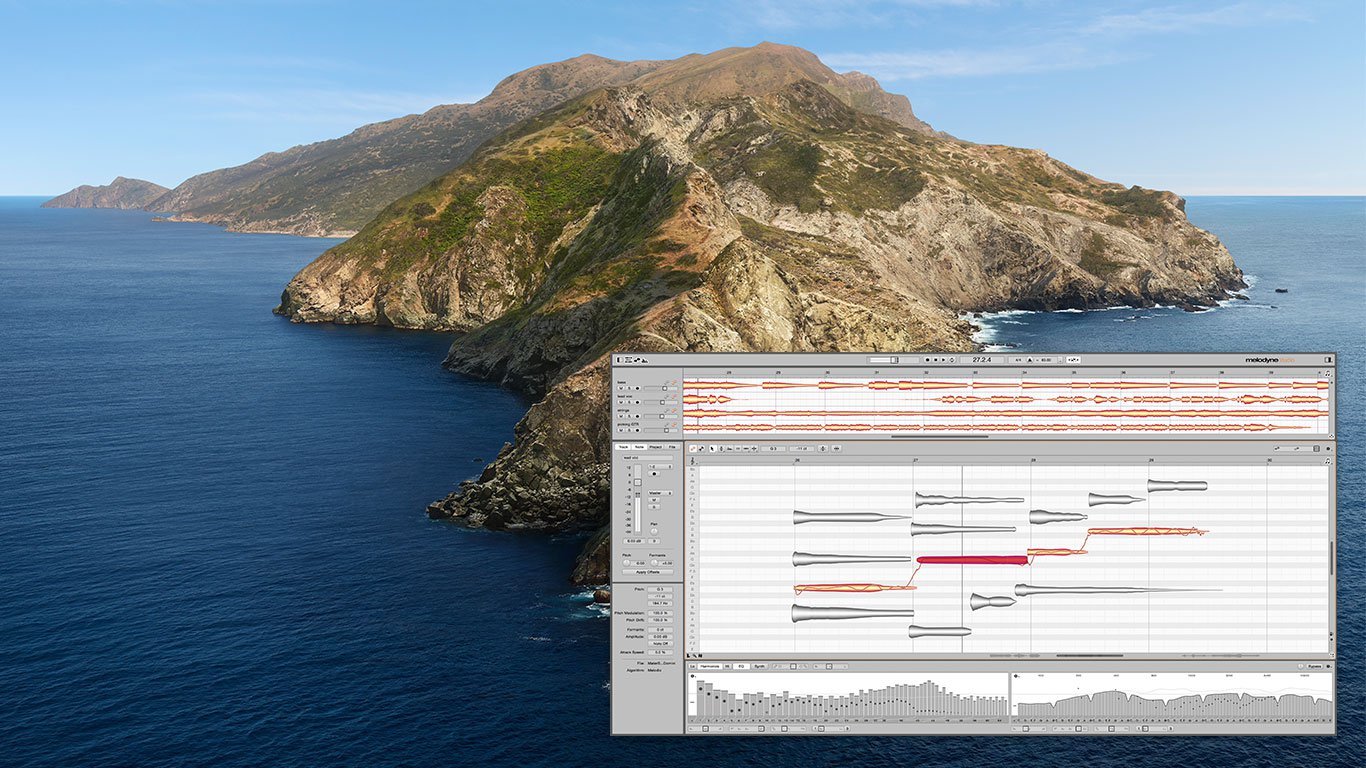Toggle the metronome icon next to the tempo field
Screen dimensions: 1366x768
coord(1028,360)
